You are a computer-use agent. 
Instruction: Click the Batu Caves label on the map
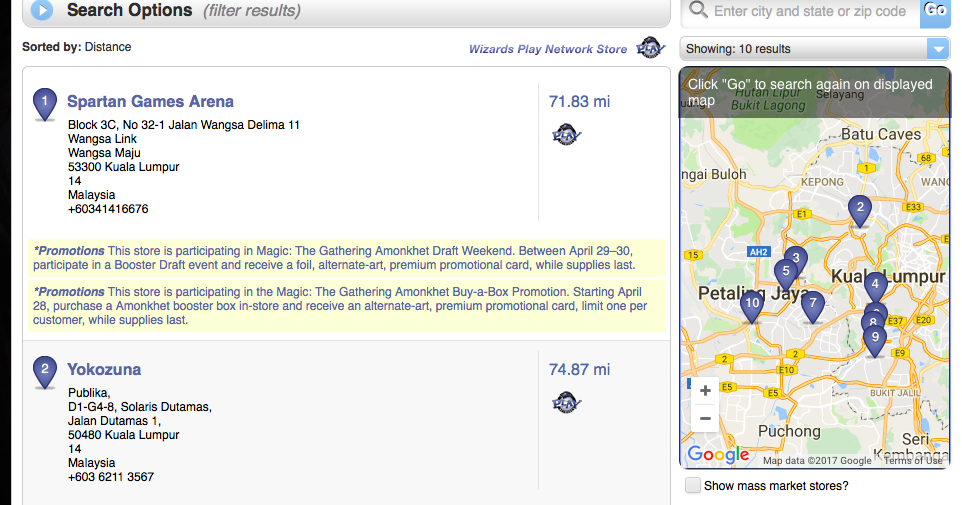(881, 134)
